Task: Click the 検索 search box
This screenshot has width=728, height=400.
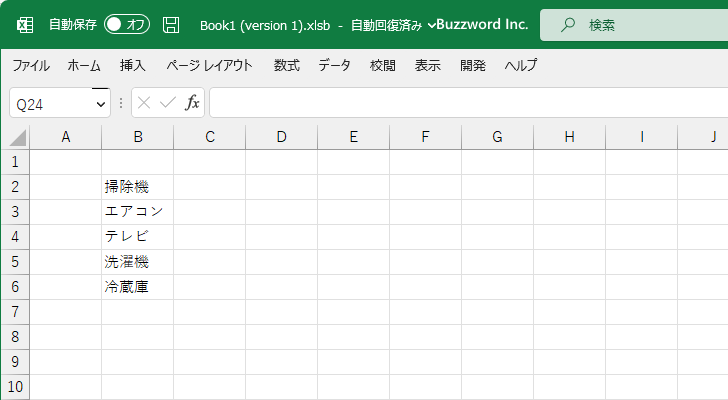Action: pyautogui.click(x=634, y=25)
